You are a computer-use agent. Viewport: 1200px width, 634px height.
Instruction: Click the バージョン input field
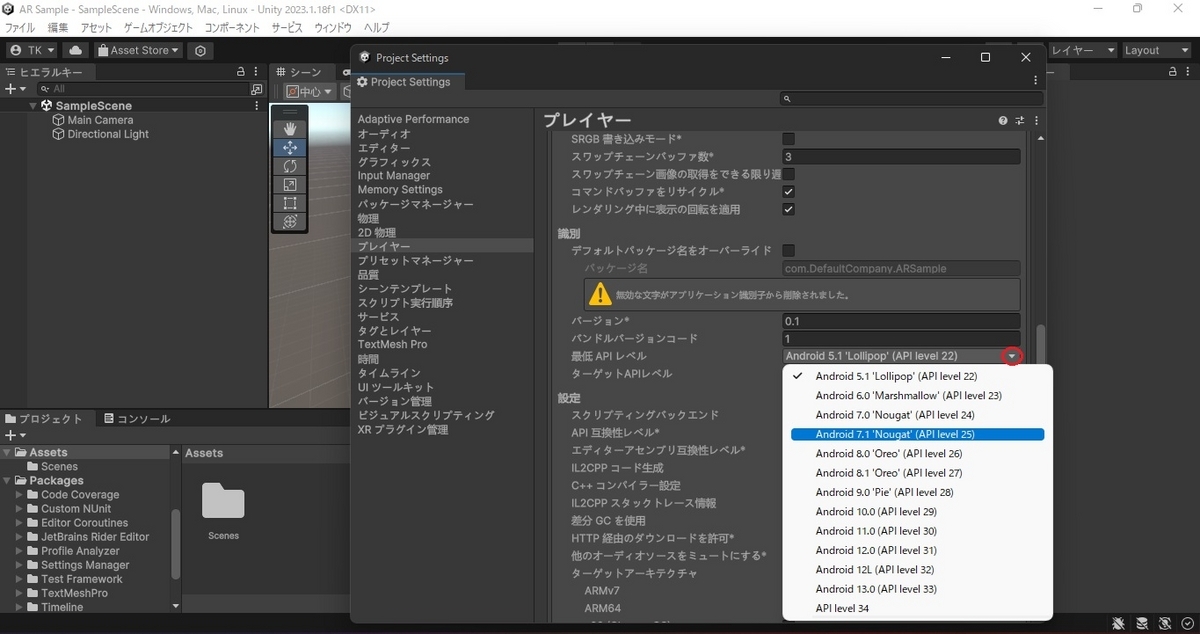(x=901, y=322)
